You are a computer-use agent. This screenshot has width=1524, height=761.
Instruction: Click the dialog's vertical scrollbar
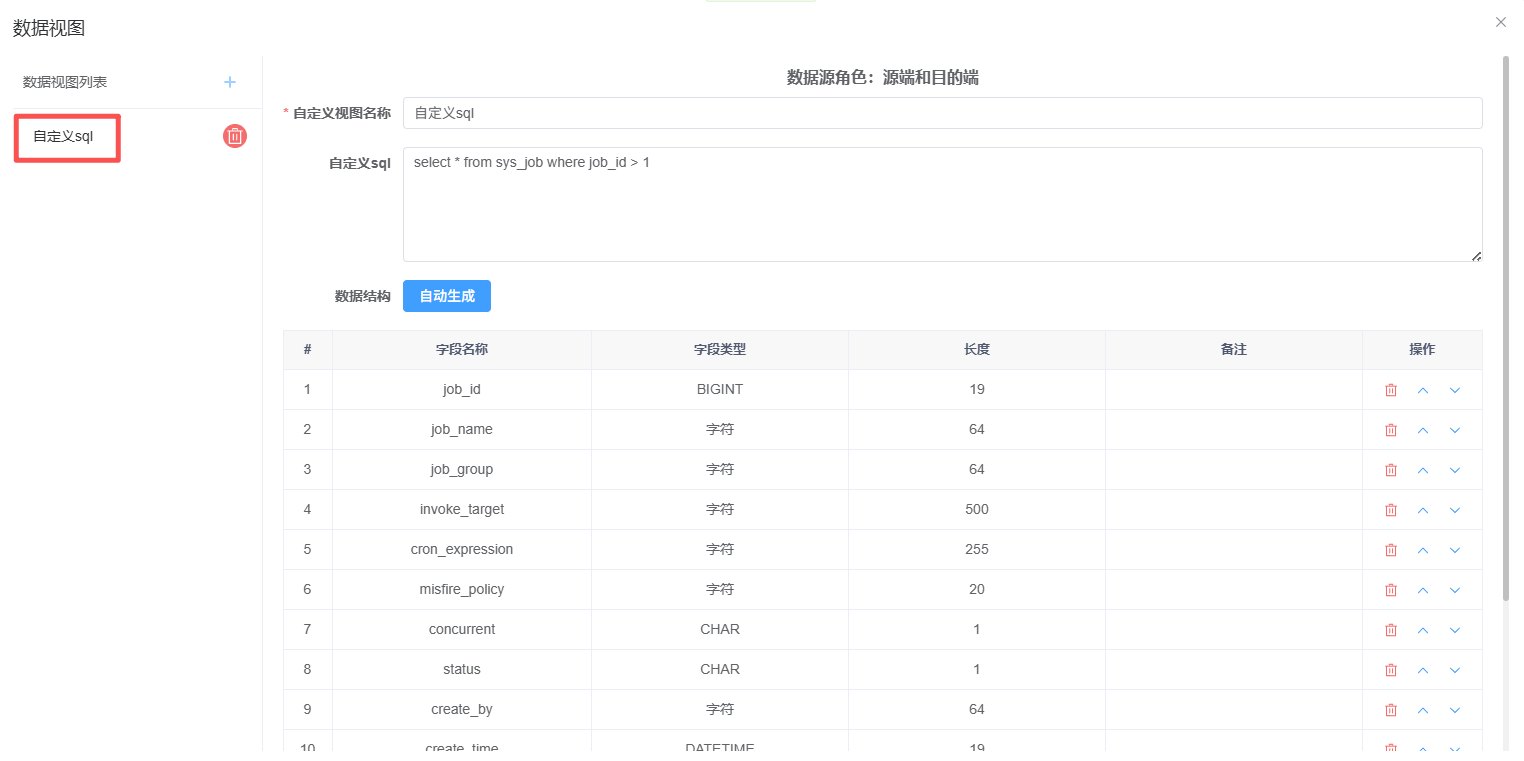pyautogui.click(x=1506, y=328)
